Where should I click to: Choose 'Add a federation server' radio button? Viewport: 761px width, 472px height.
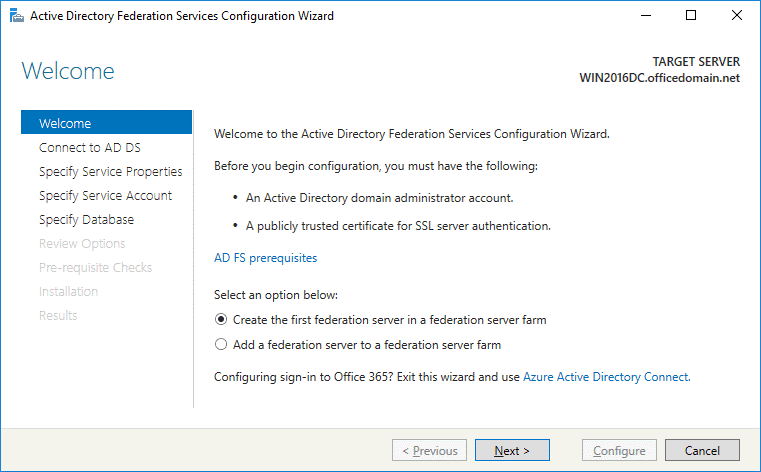point(222,345)
